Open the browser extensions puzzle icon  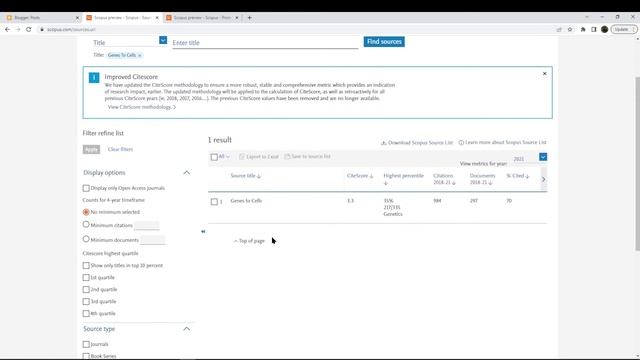click(x=583, y=29)
